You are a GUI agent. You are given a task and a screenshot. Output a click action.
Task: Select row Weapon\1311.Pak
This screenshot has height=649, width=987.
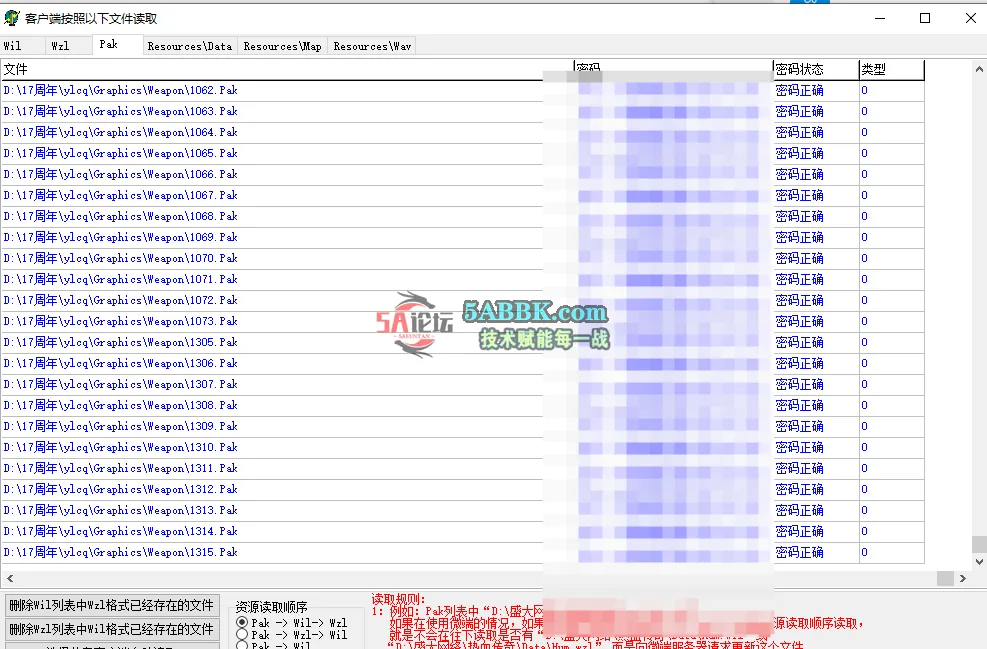pos(463,468)
